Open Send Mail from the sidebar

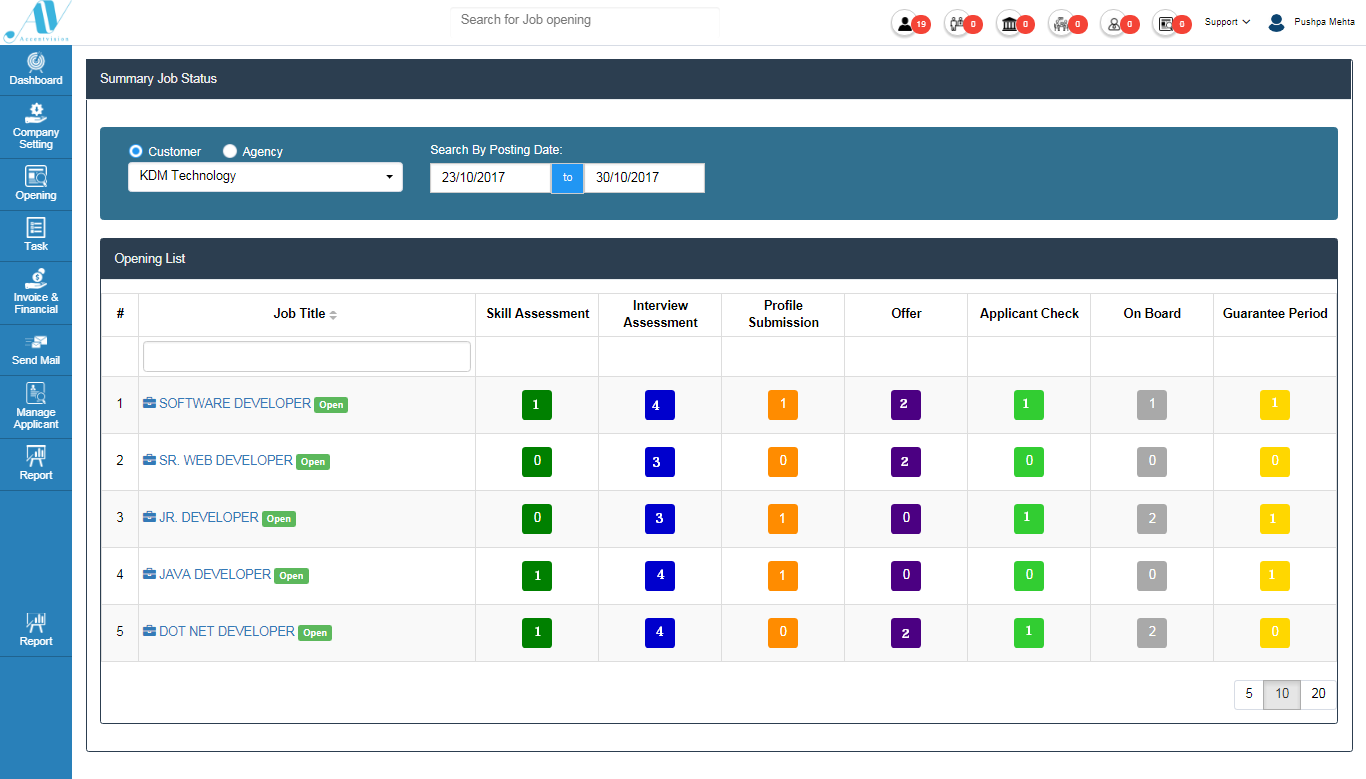pos(36,349)
